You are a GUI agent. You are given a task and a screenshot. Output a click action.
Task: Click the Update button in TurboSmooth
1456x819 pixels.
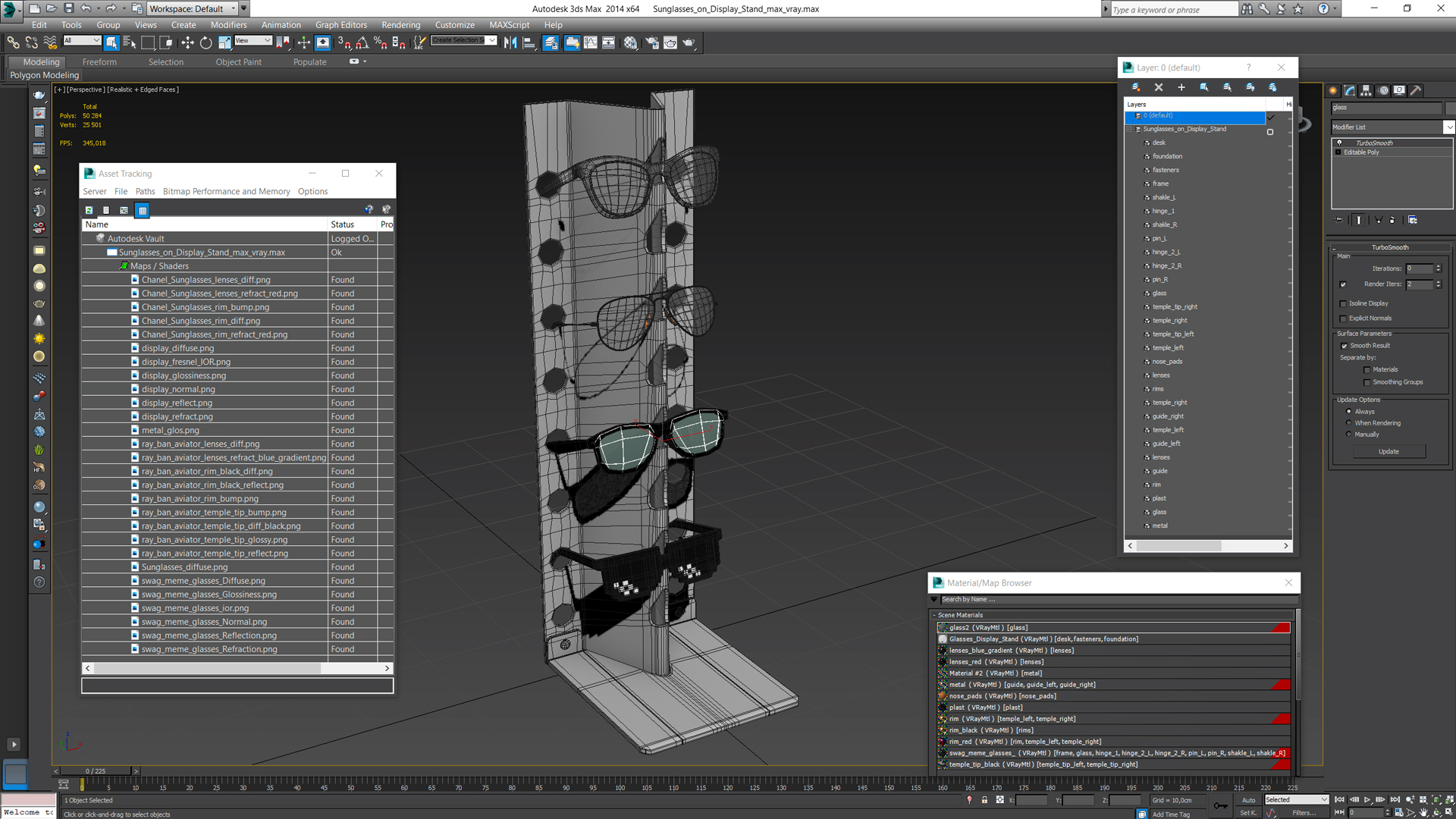click(1389, 451)
